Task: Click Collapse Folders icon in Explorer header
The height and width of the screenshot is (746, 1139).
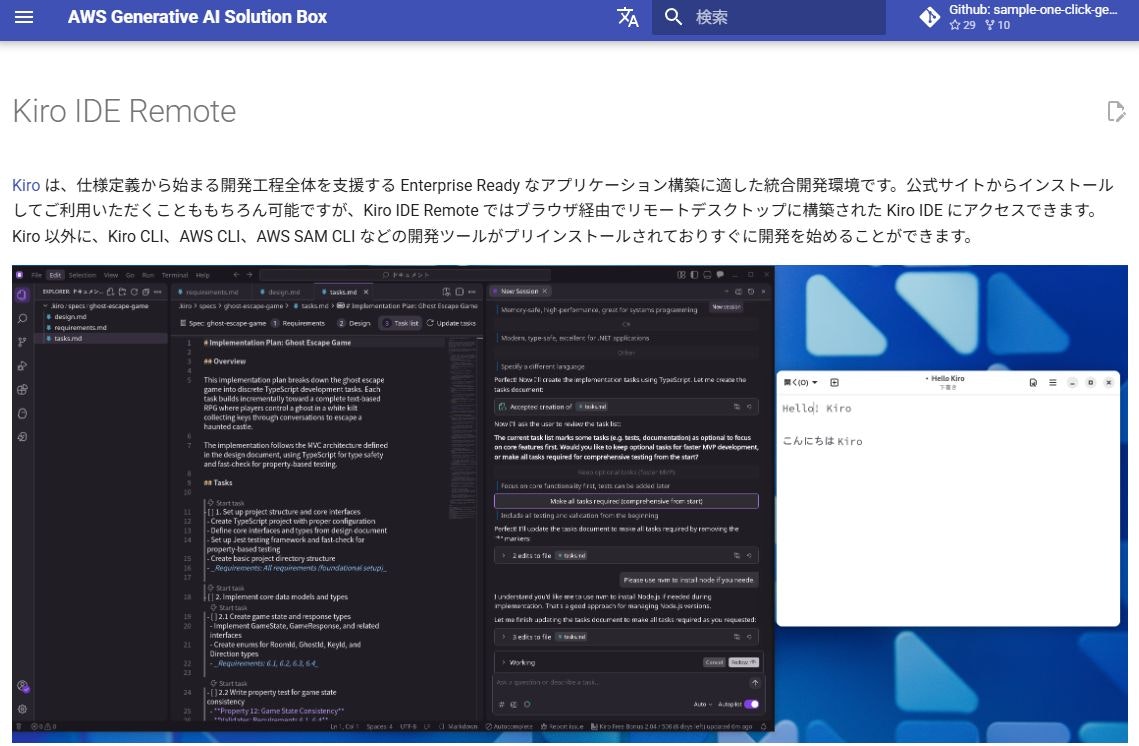Action: pyautogui.click(x=145, y=292)
